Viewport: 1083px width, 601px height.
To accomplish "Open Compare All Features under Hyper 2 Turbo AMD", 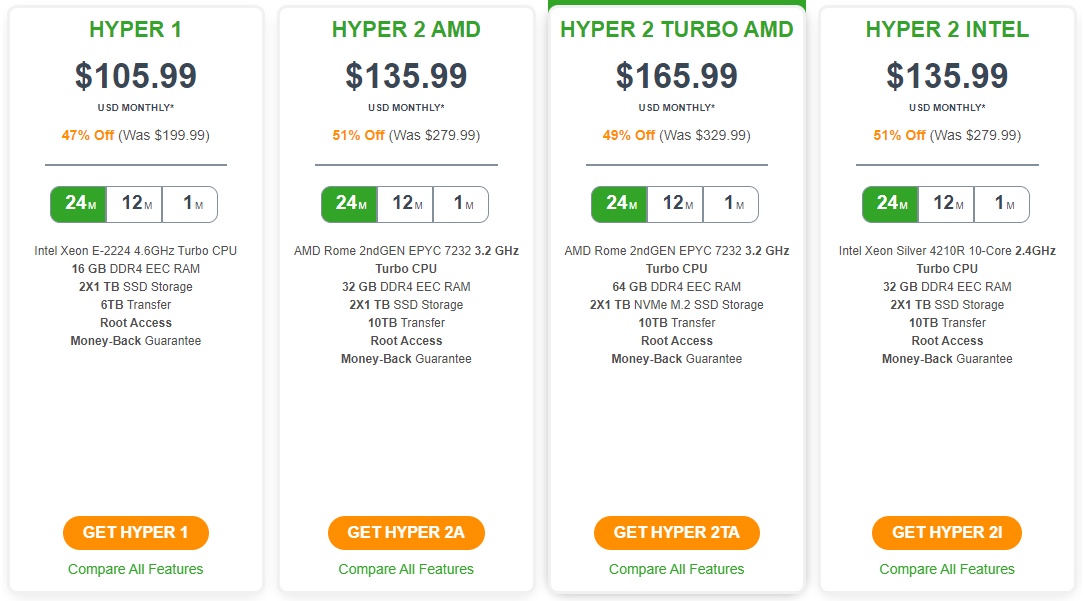I will [x=677, y=569].
